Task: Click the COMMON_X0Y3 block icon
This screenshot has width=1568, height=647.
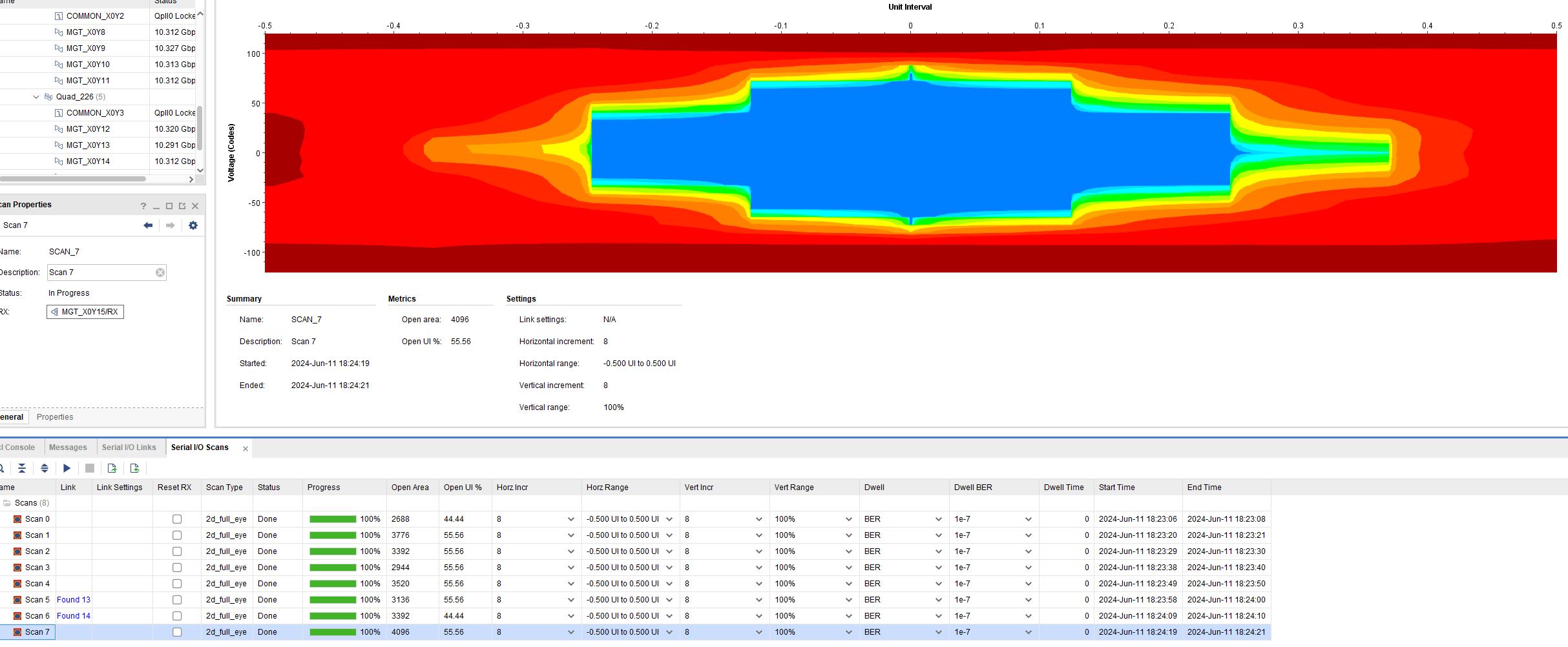Action: click(x=59, y=113)
